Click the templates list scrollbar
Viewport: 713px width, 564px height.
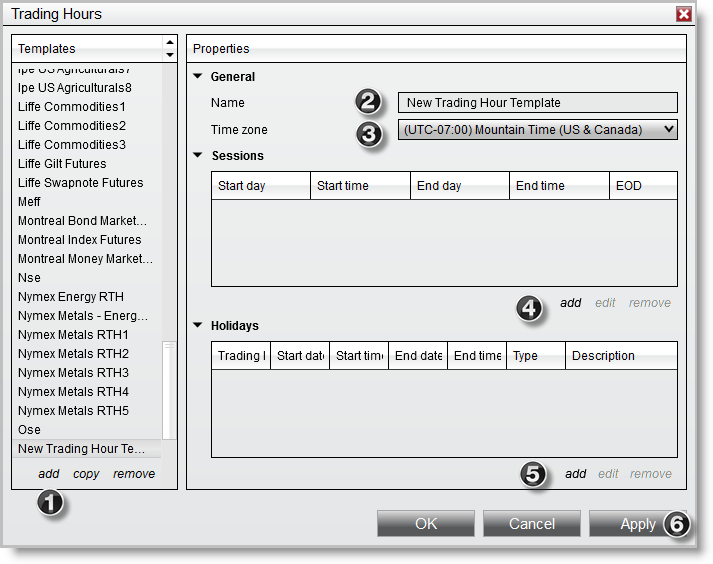point(169,390)
